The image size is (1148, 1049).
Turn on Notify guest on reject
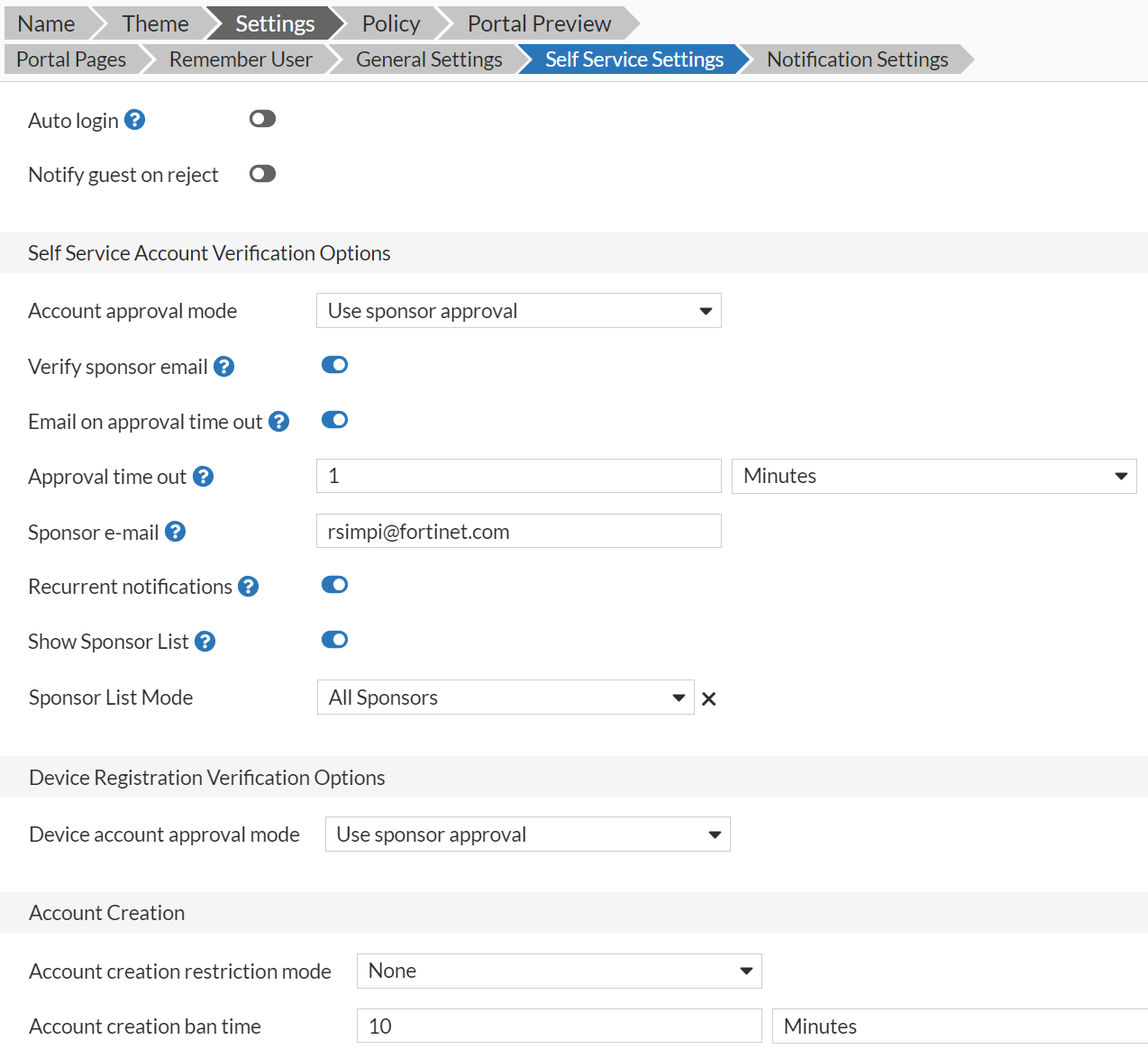click(x=262, y=173)
